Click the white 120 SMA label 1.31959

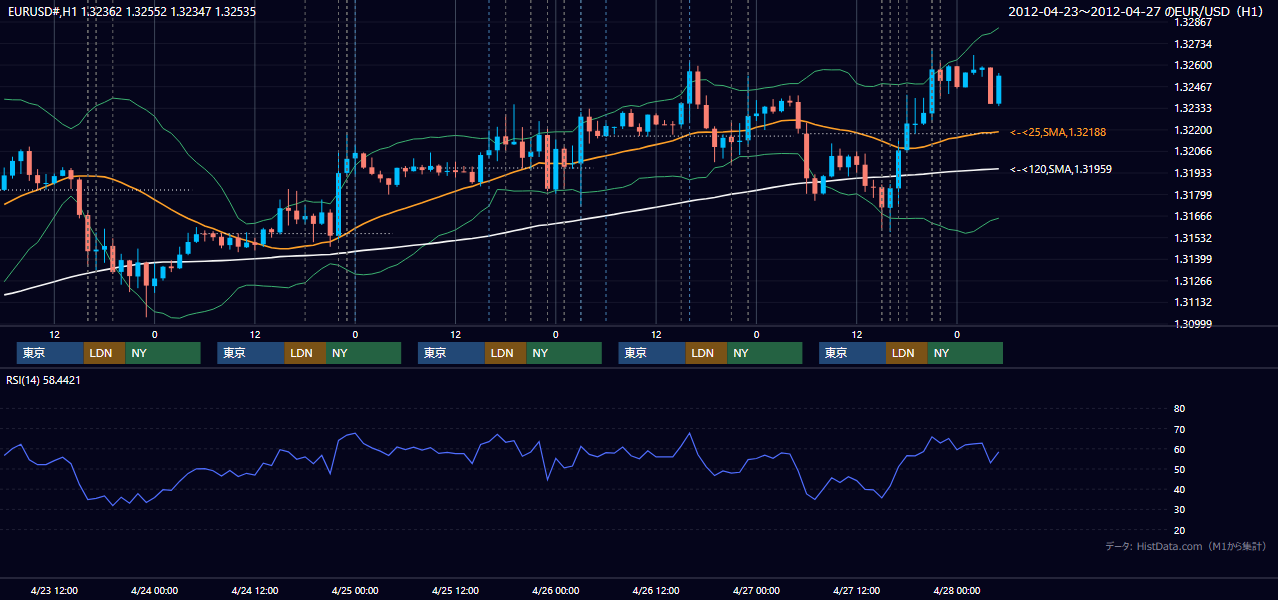1061,170
